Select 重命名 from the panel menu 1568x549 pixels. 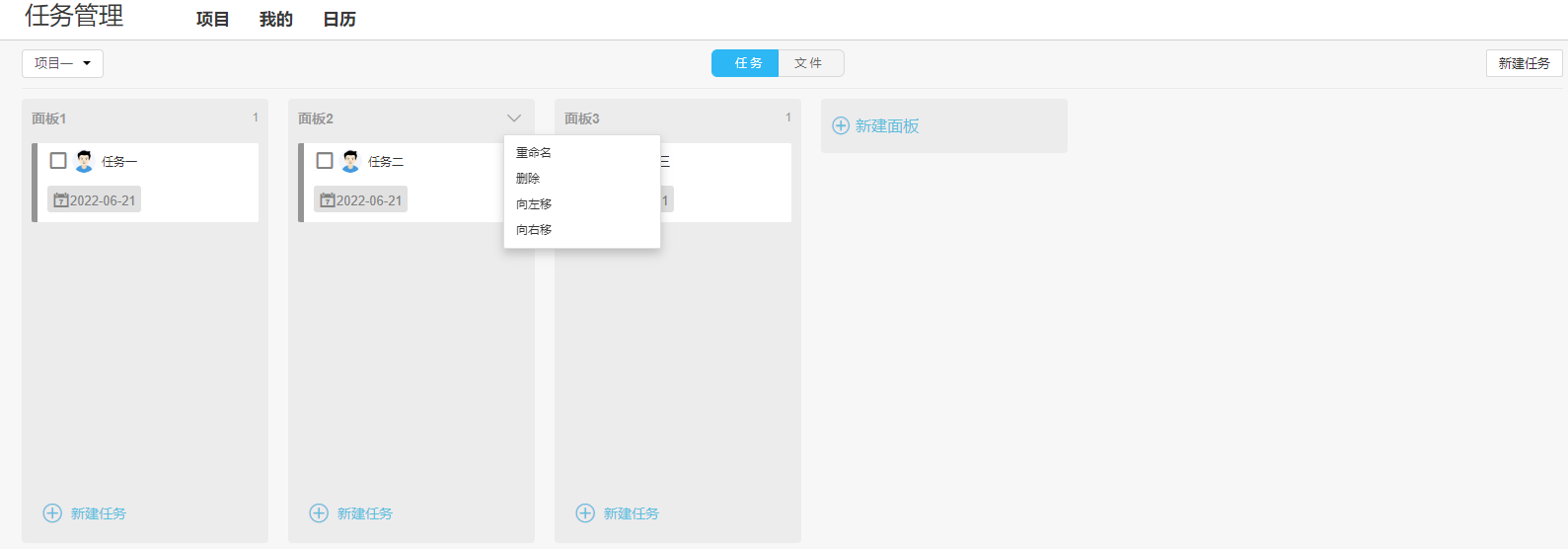[x=534, y=153]
